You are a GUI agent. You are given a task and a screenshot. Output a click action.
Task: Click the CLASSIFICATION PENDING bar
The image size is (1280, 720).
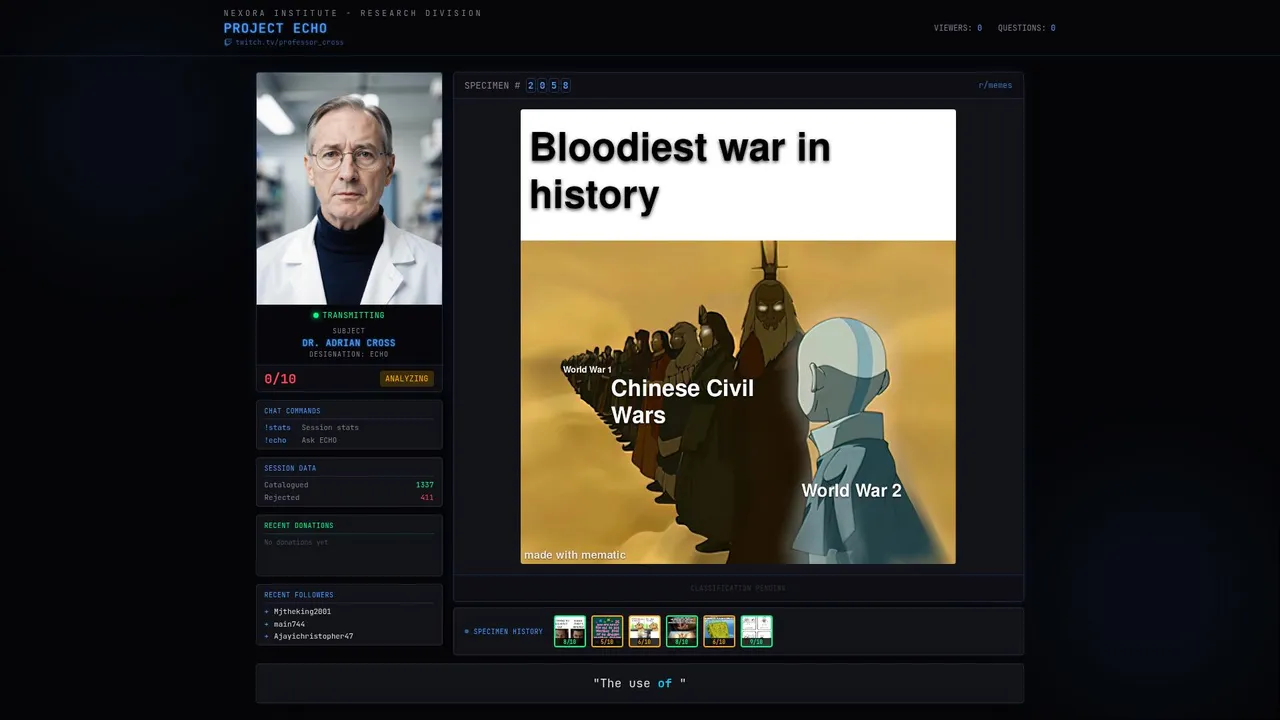(738, 588)
